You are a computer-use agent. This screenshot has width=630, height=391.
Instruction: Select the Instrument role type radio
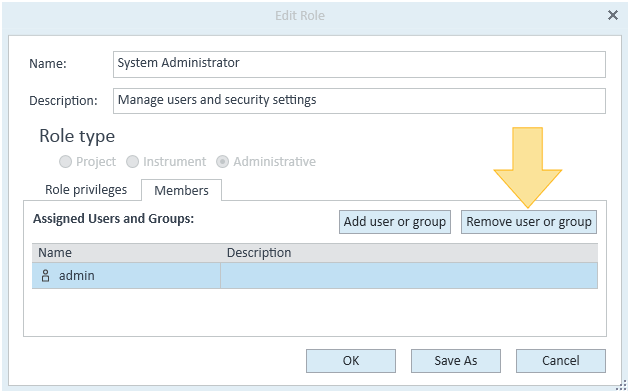[132, 162]
